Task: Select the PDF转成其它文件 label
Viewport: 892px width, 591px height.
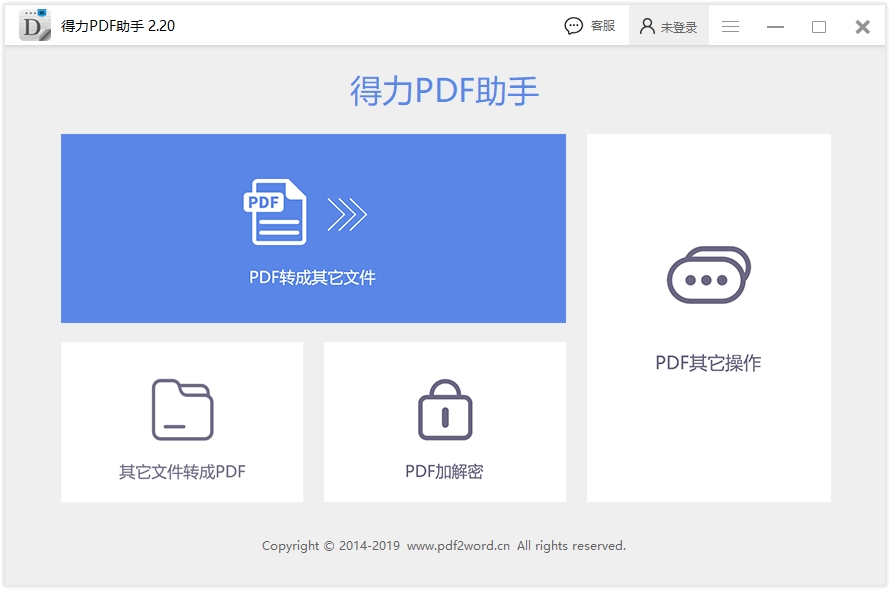Action: coord(312,278)
